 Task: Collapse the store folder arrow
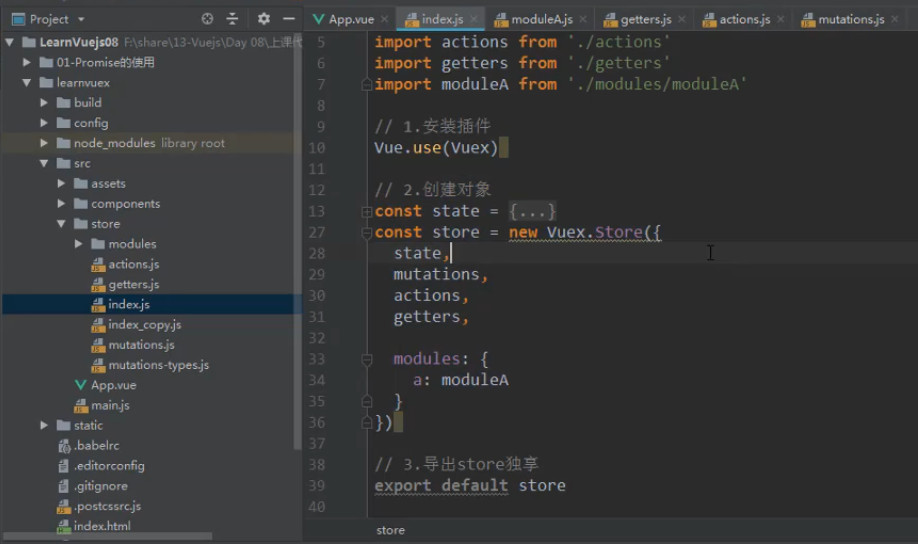point(61,224)
